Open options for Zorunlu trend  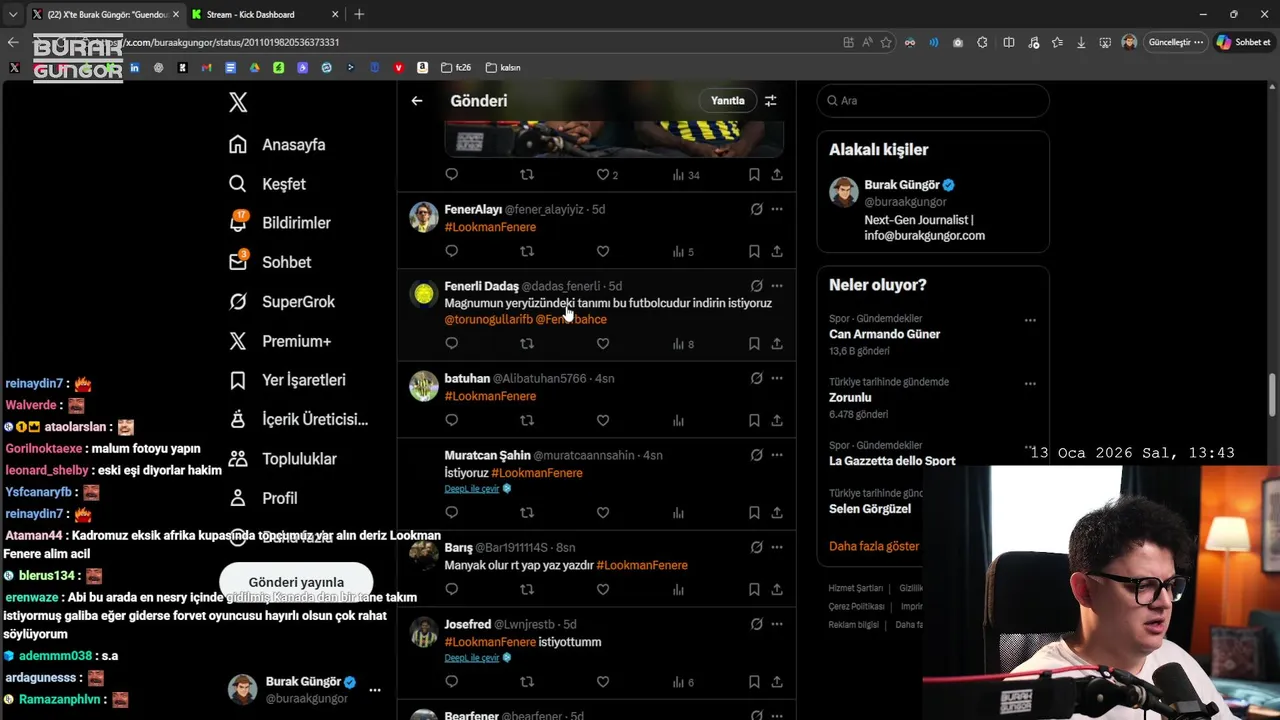1030,384
